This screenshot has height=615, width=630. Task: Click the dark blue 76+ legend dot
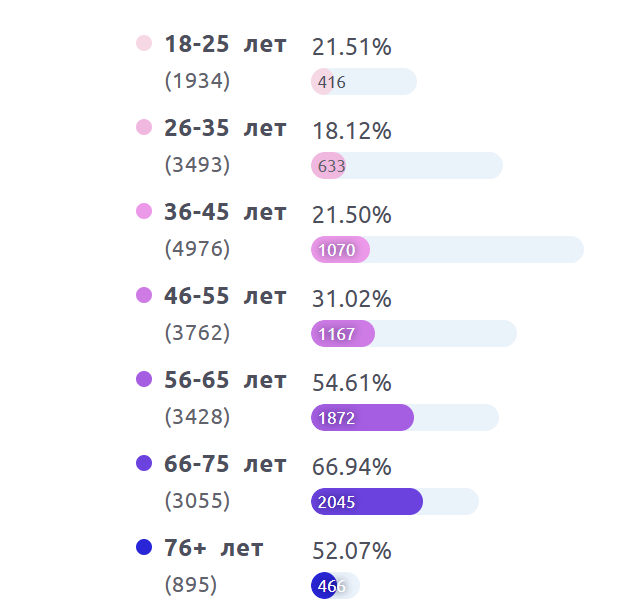[x=143, y=547]
